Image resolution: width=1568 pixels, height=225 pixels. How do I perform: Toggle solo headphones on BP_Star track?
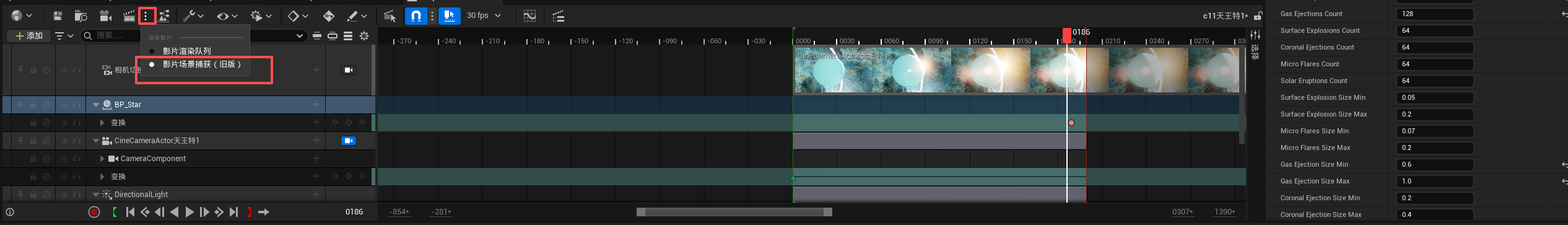(x=77, y=105)
